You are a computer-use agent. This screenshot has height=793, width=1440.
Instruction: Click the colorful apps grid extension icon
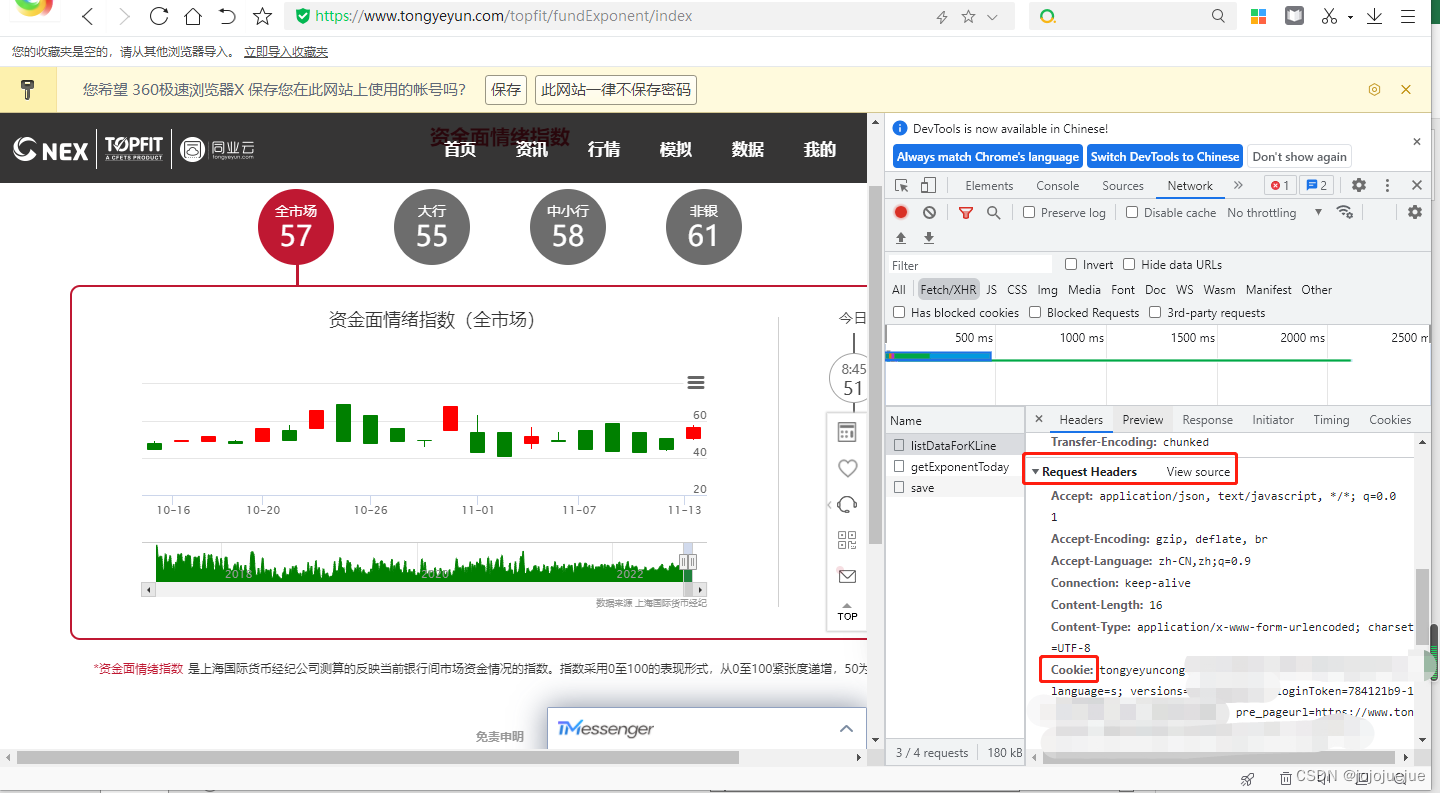(x=1259, y=16)
